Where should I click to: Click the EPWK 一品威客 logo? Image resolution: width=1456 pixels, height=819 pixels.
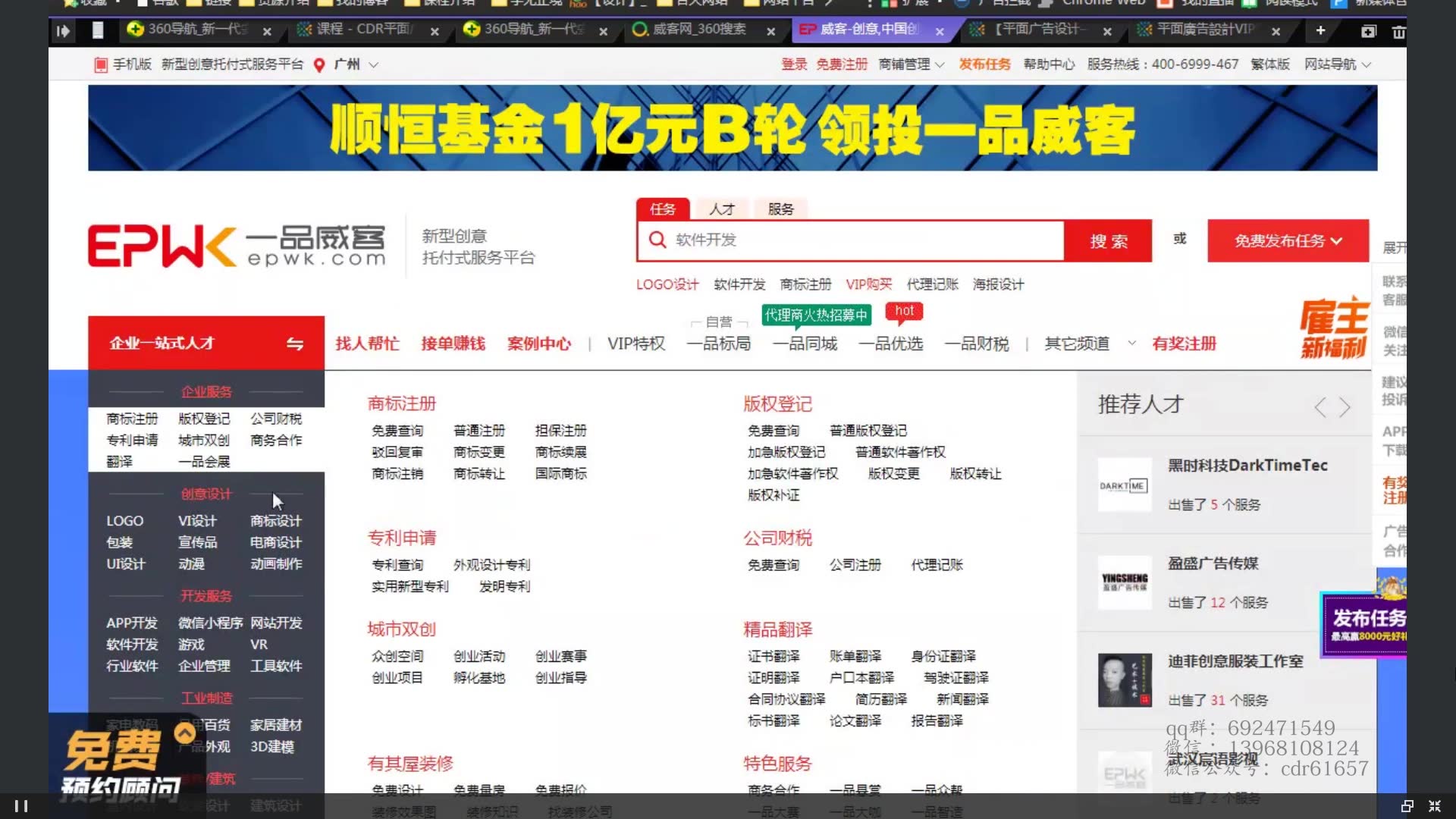[237, 246]
